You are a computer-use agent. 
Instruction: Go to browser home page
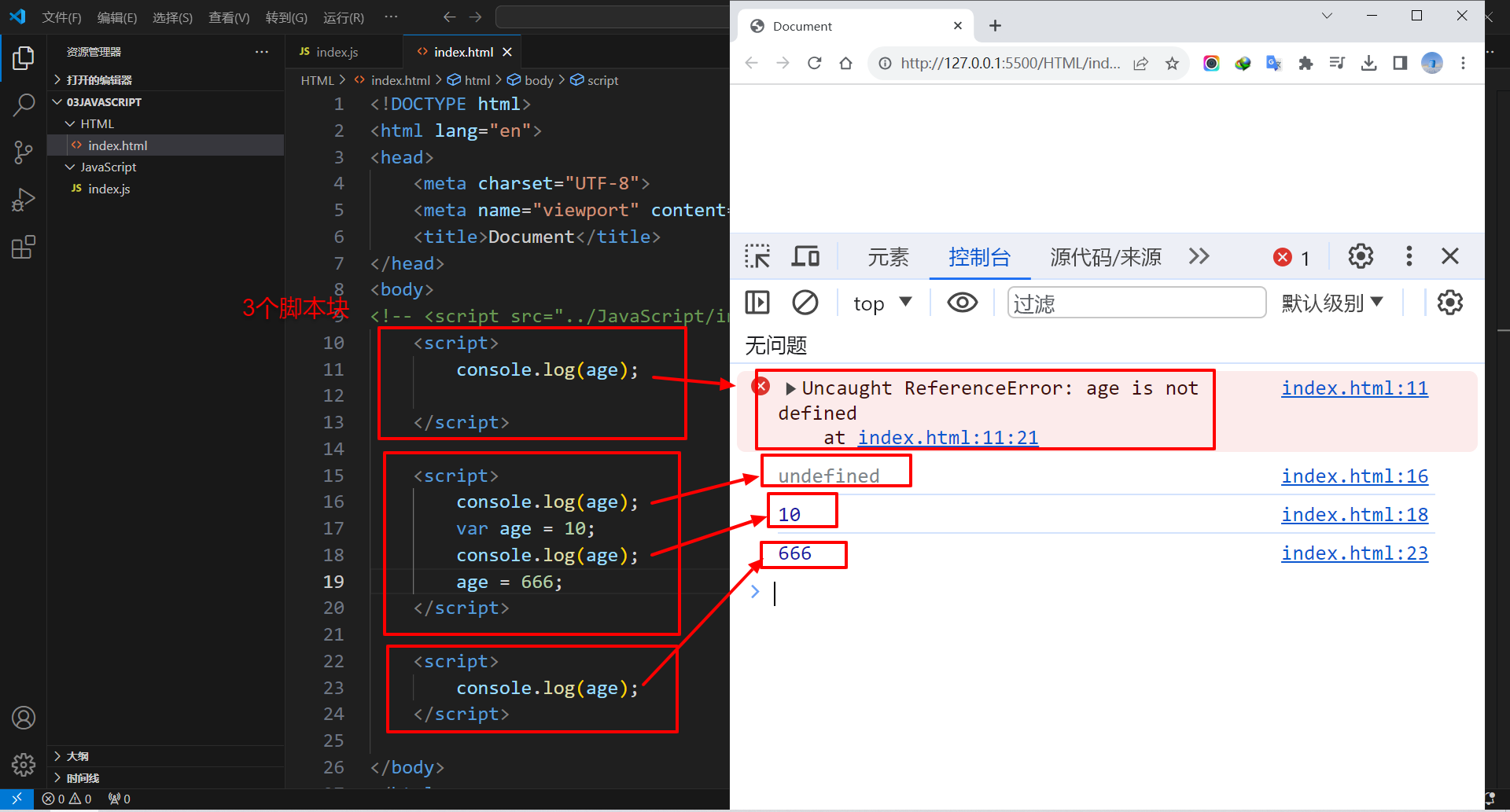point(845,63)
